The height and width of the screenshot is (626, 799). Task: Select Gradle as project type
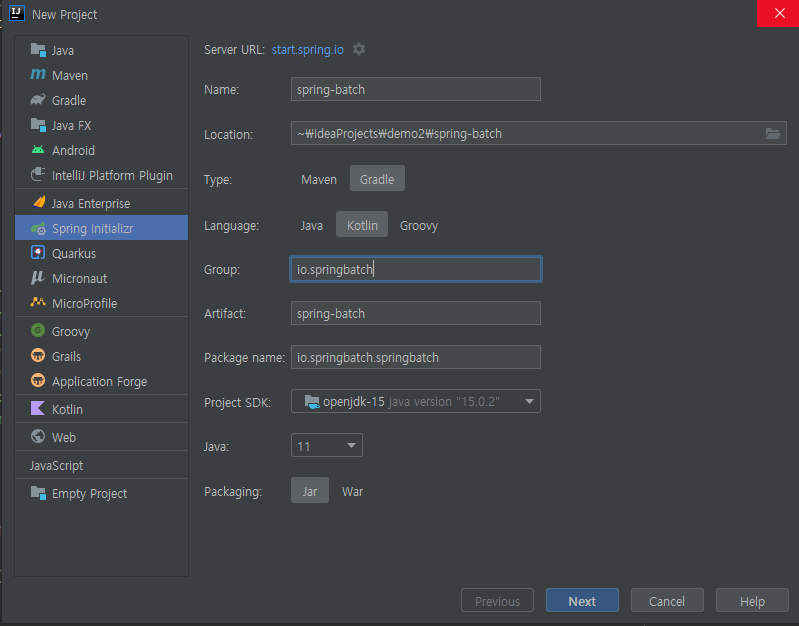pos(377,178)
